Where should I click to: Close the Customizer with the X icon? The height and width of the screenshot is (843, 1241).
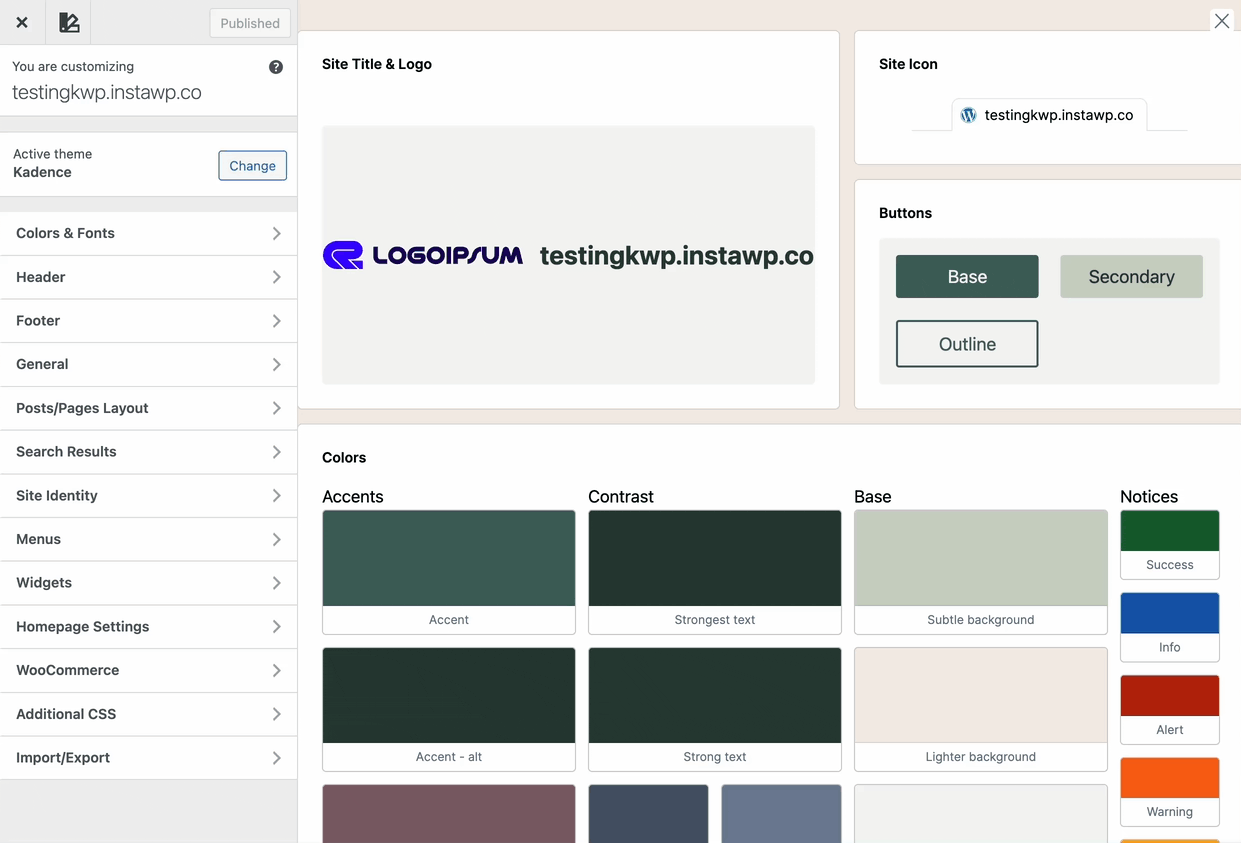pyautogui.click(x=21, y=21)
